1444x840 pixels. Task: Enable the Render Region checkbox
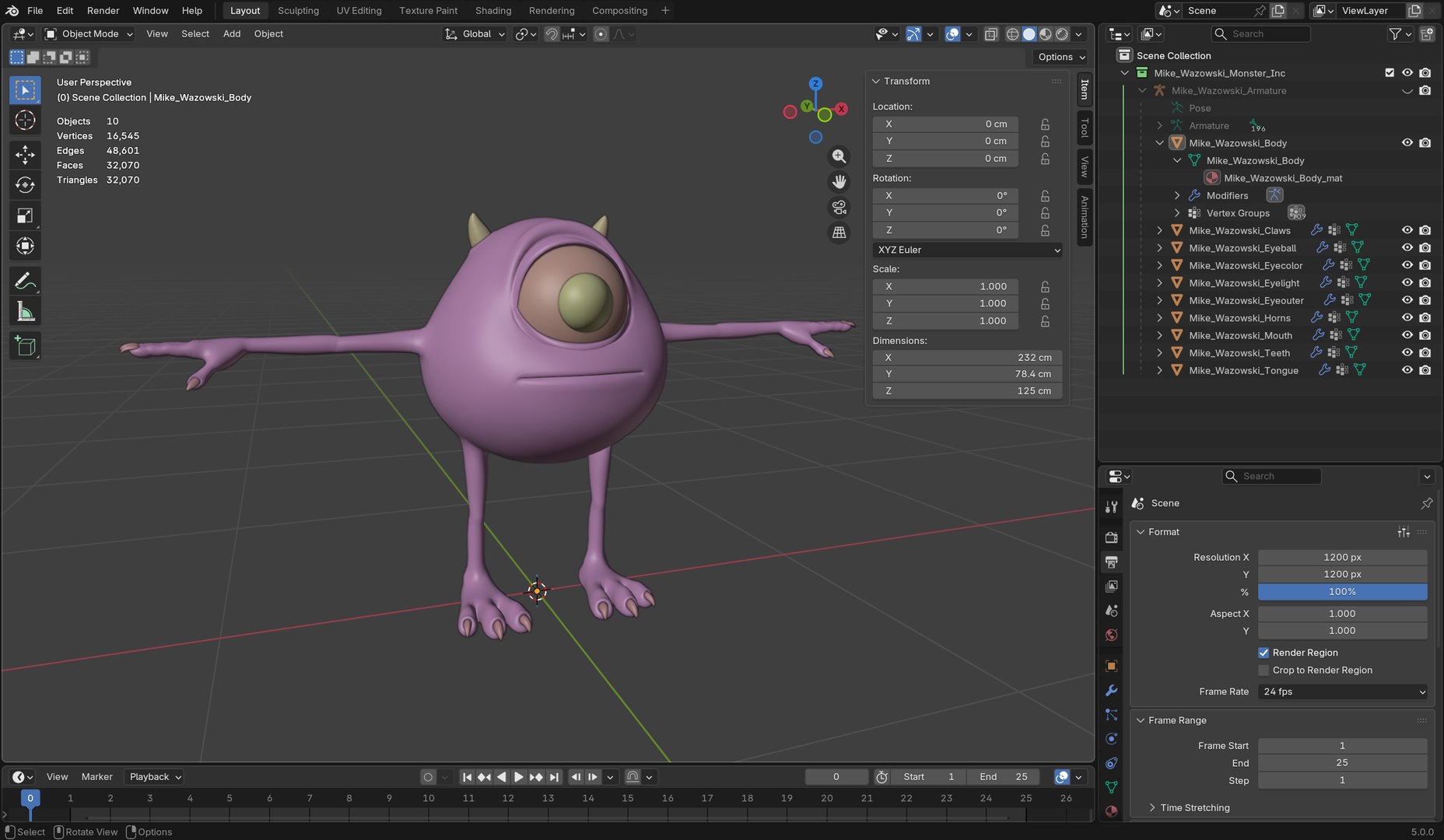pyautogui.click(x=1263, y=653)
